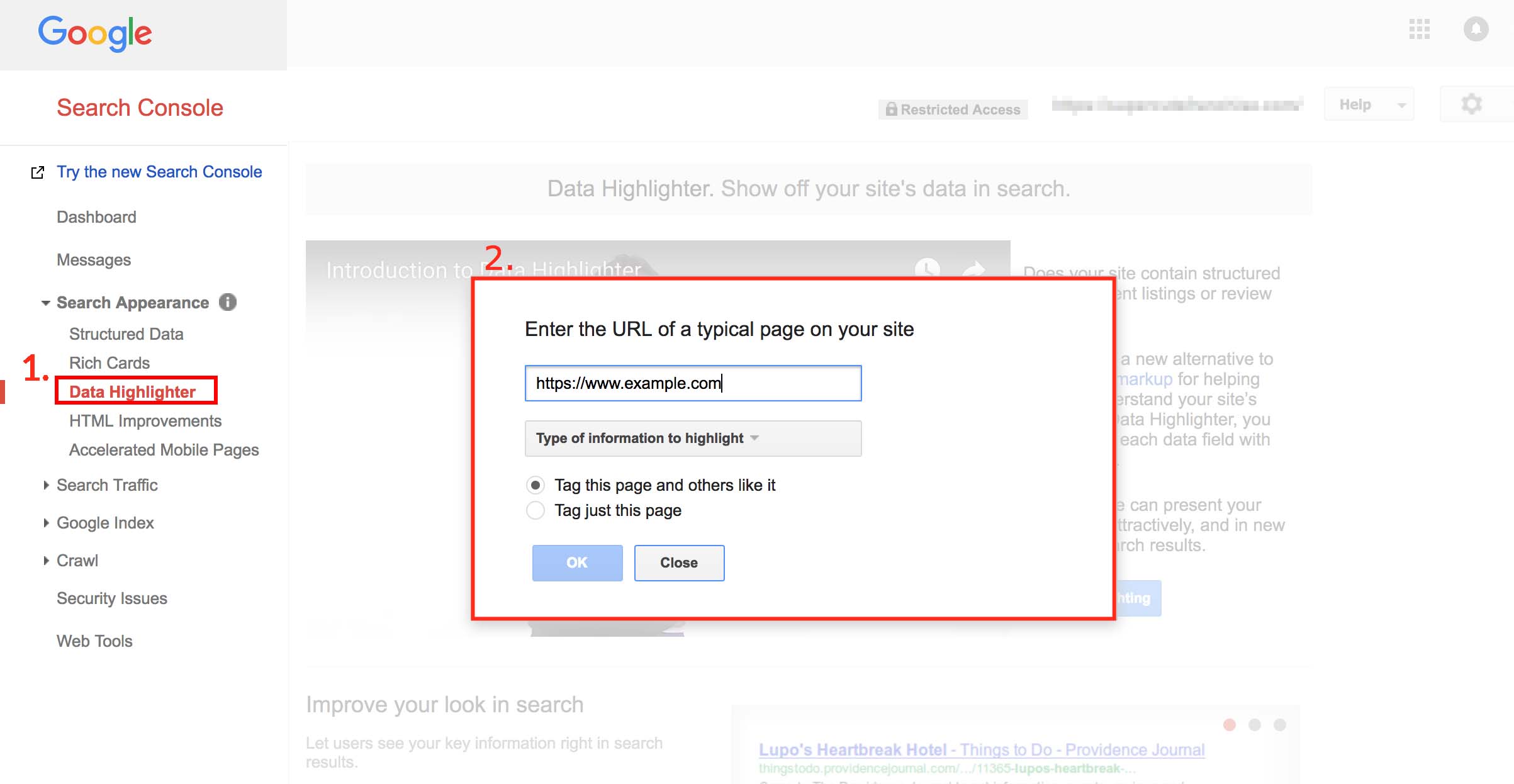Click the Close button in dialog
1514x784 pixels.
679,563
